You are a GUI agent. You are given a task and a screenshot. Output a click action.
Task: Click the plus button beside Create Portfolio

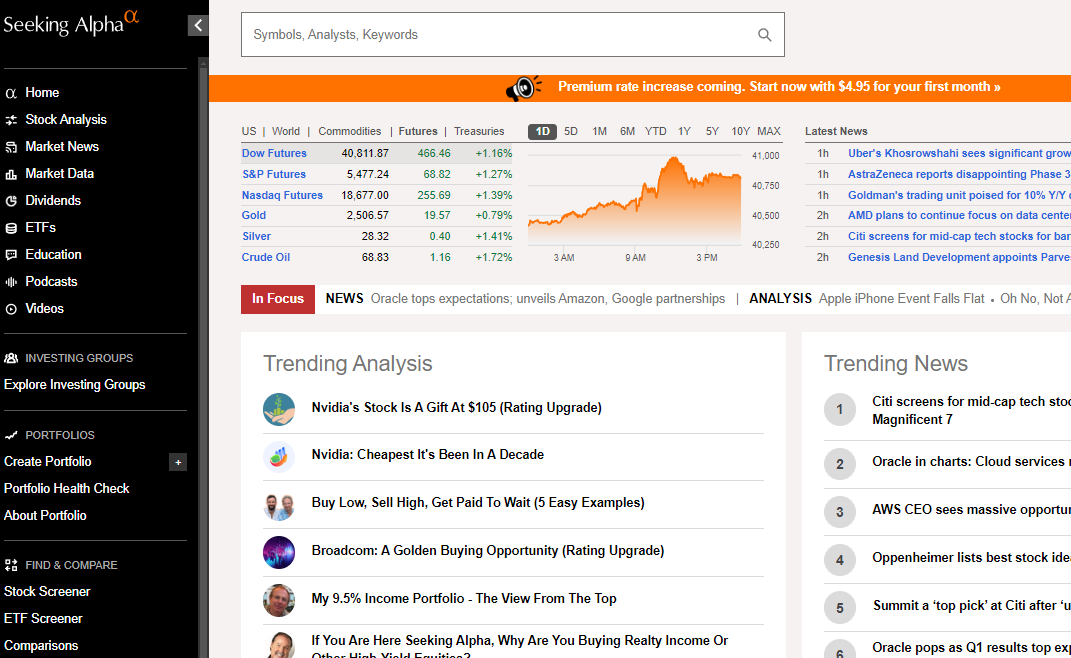pyautogui.click(x=178, y=463)
